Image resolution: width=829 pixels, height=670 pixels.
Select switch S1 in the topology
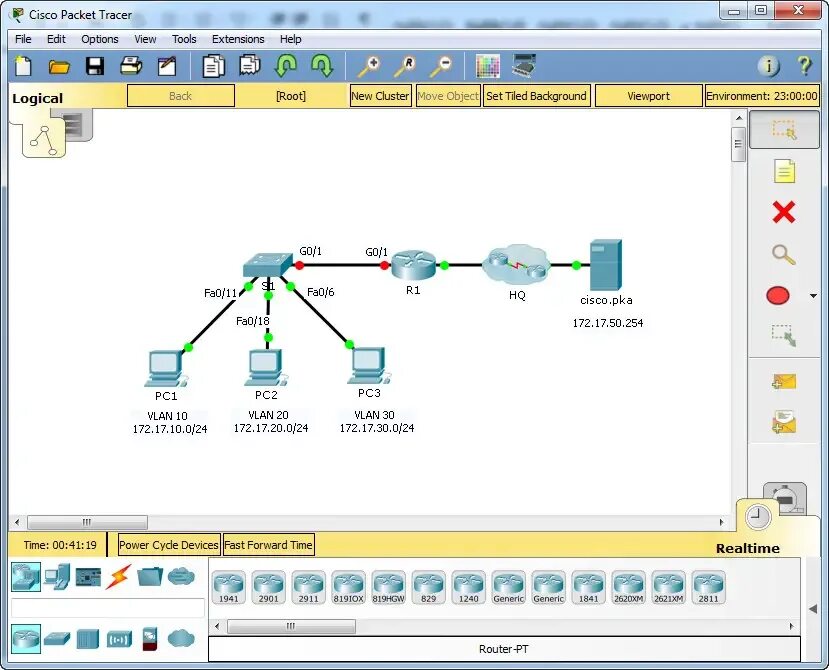268,265
